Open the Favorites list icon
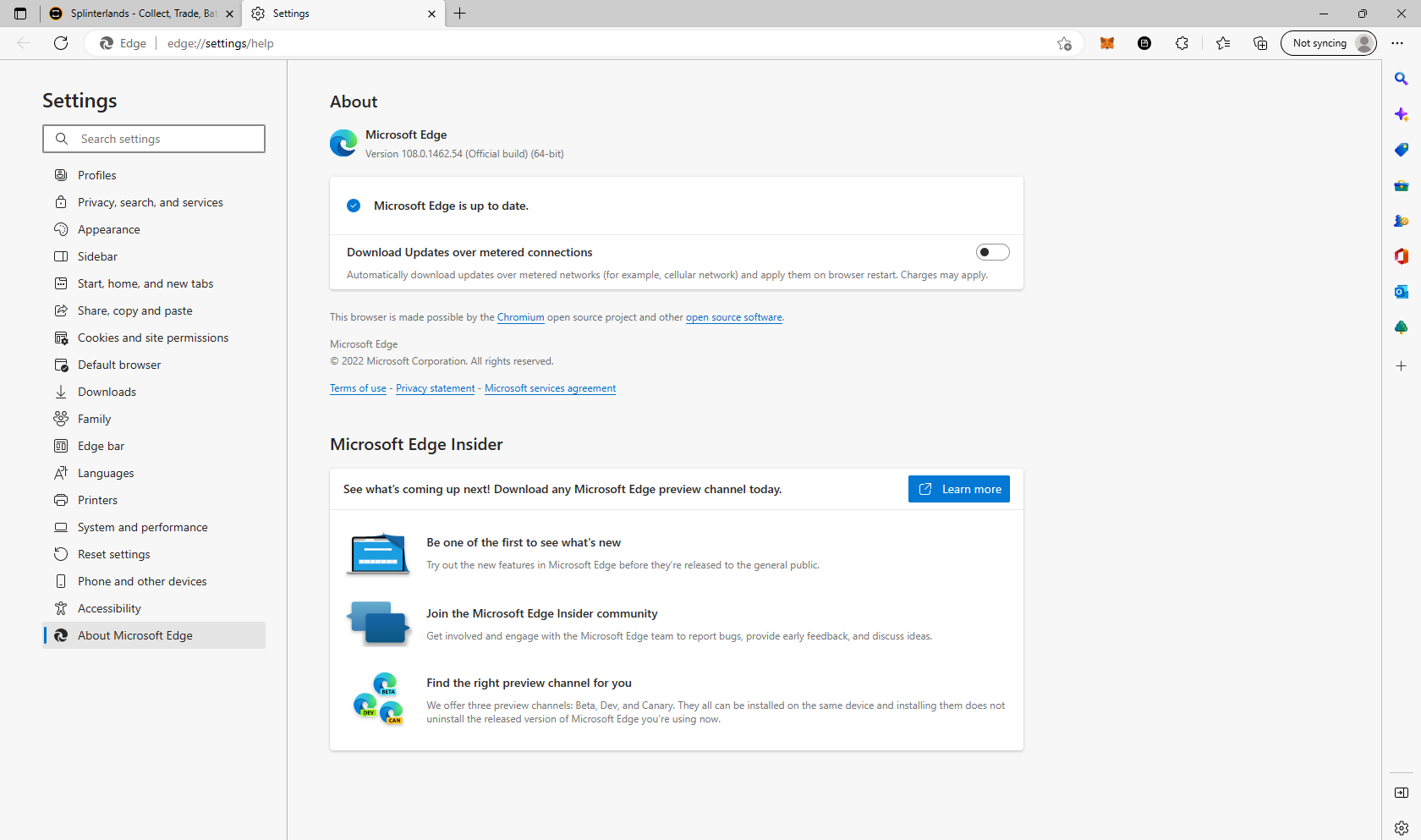 point(1223,43)
